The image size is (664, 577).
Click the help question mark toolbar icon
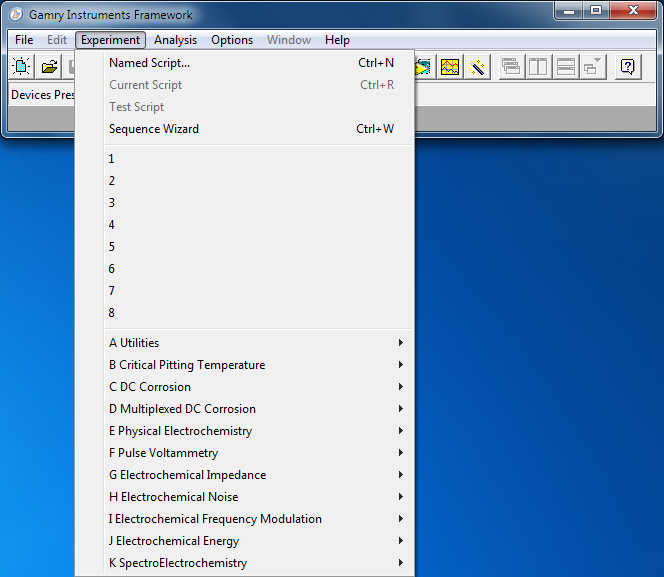pos(628,66)
